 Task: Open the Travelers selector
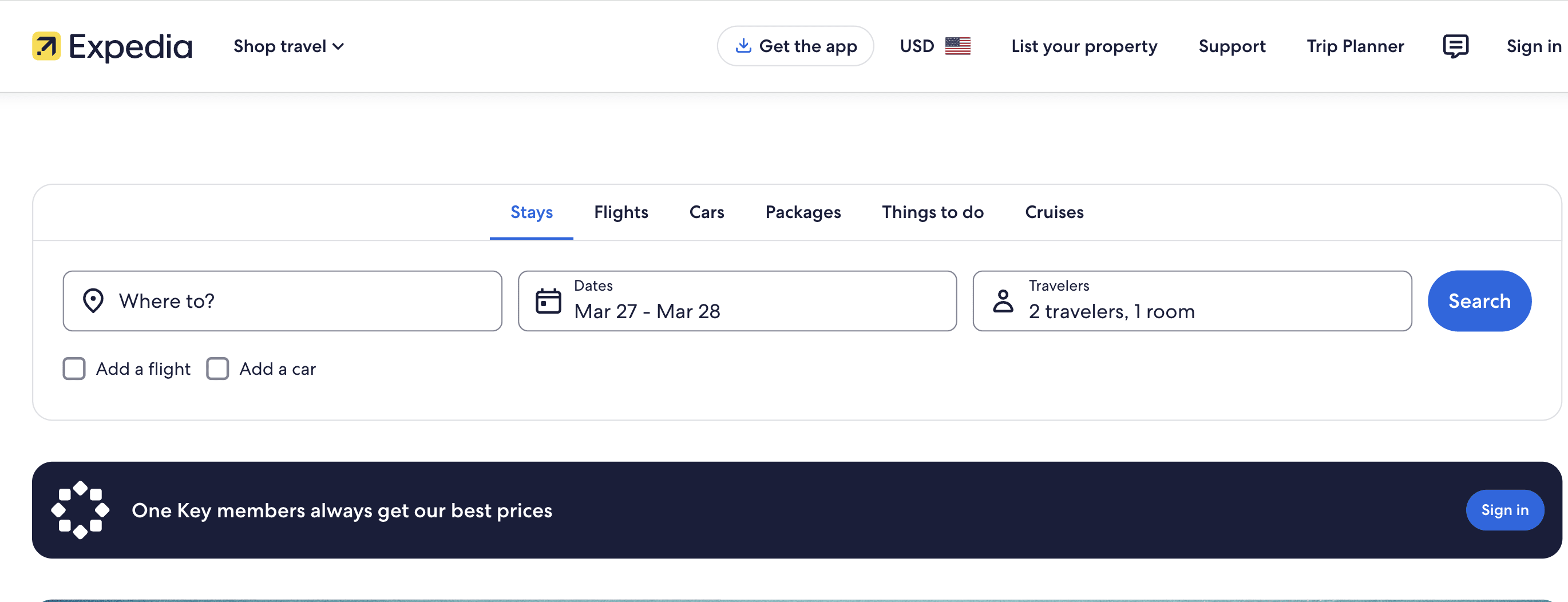[x=1191, y=300]
